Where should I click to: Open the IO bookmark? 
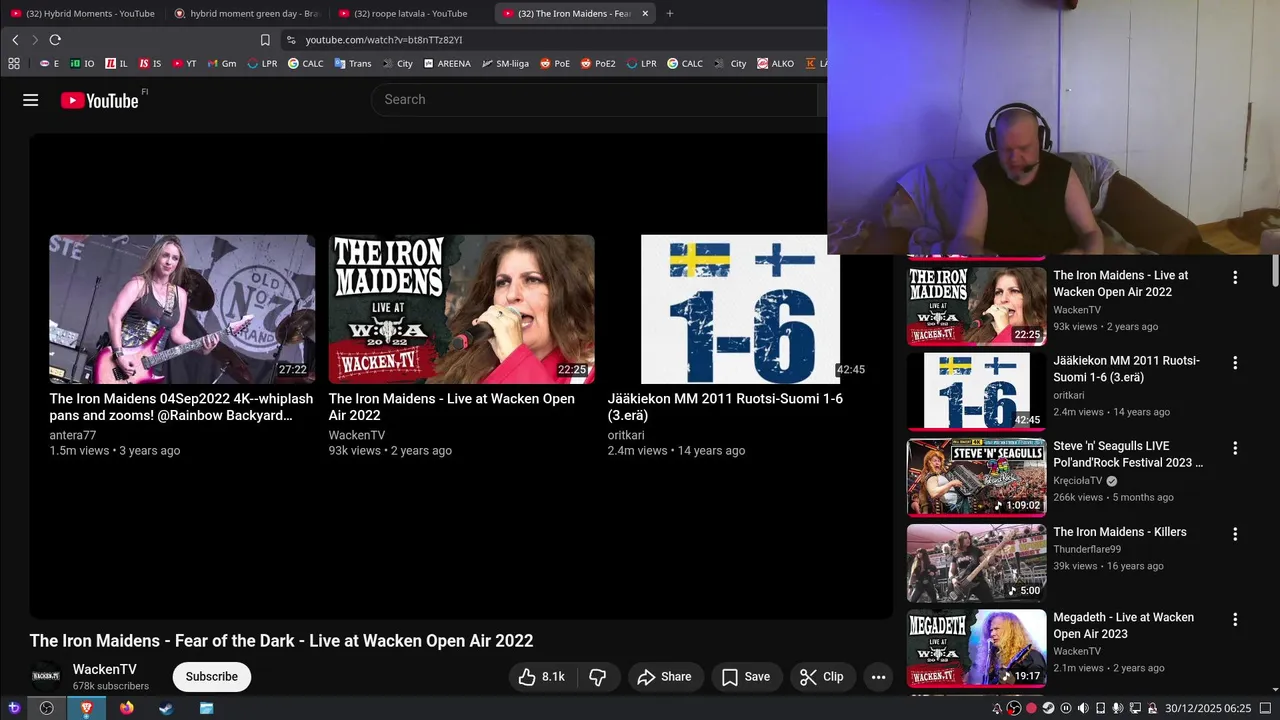click(82, 63)
